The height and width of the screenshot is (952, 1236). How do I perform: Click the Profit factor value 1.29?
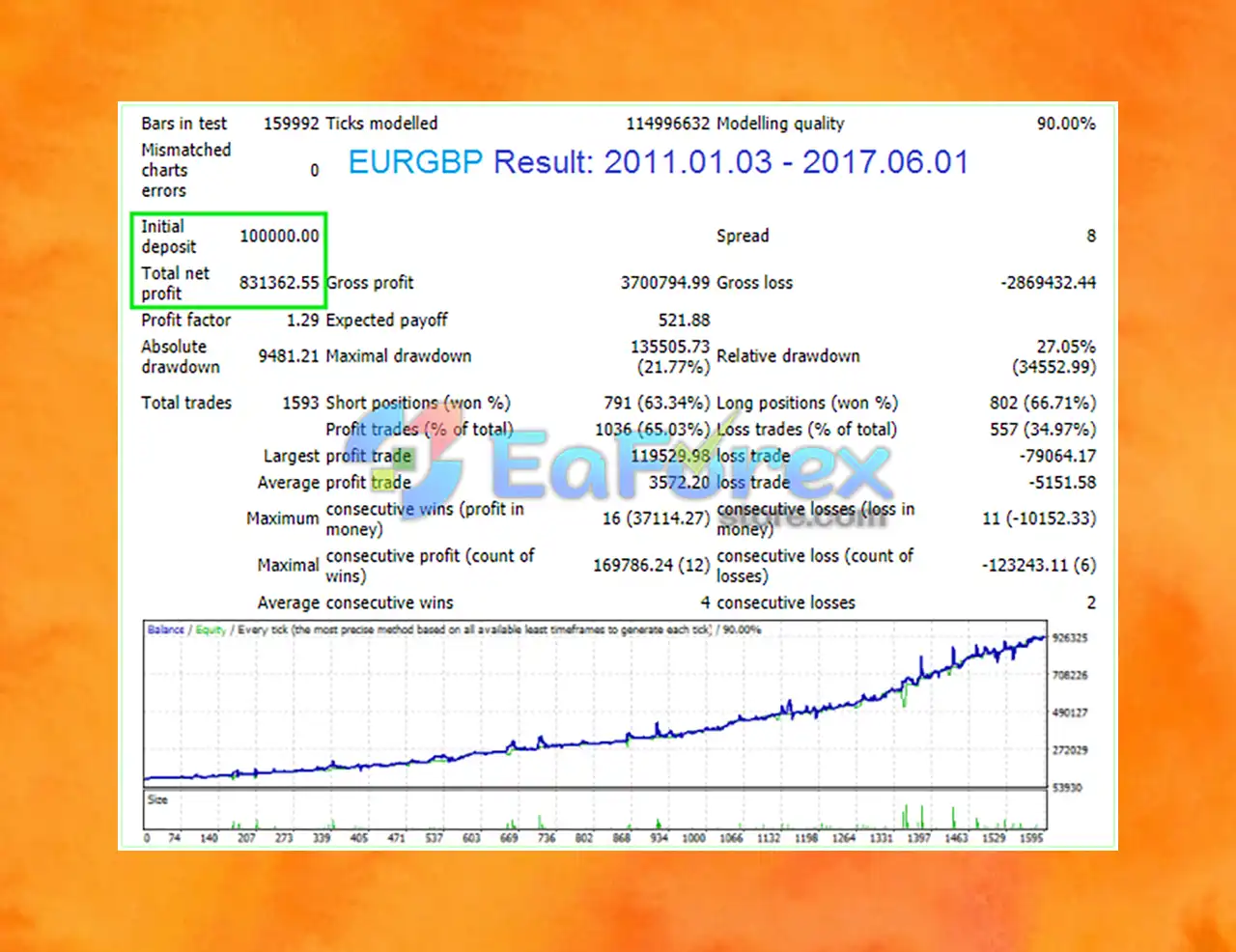[302, 320]
